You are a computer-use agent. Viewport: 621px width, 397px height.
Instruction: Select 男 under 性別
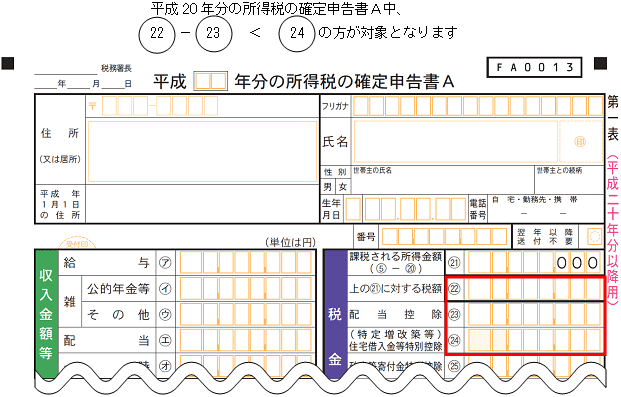click(328, 187)
